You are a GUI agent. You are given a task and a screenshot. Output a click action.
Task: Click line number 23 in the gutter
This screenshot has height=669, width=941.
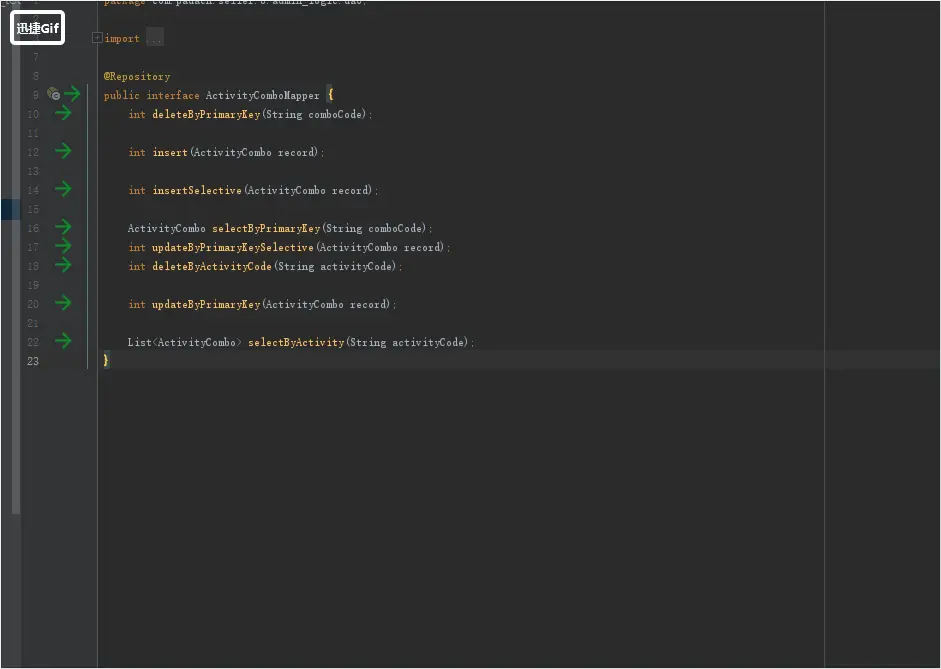tap(32, 361)
